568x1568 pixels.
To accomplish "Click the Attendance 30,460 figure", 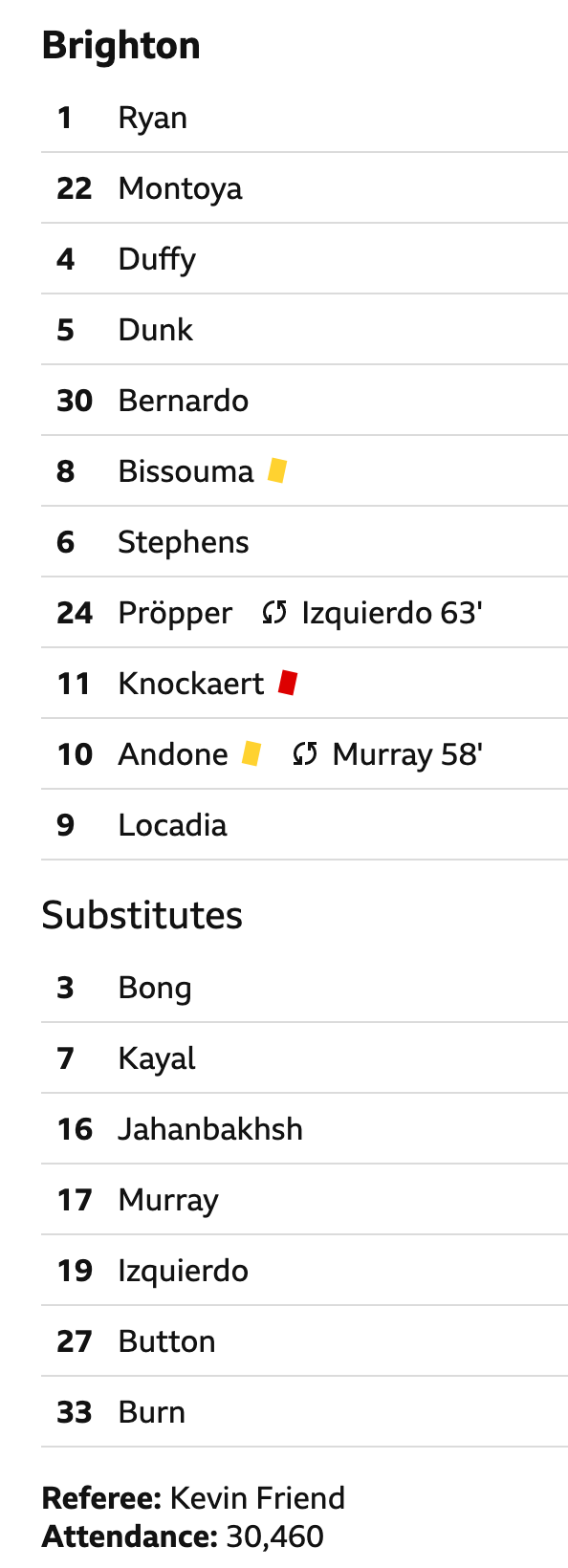I will tap(274, 1536).
